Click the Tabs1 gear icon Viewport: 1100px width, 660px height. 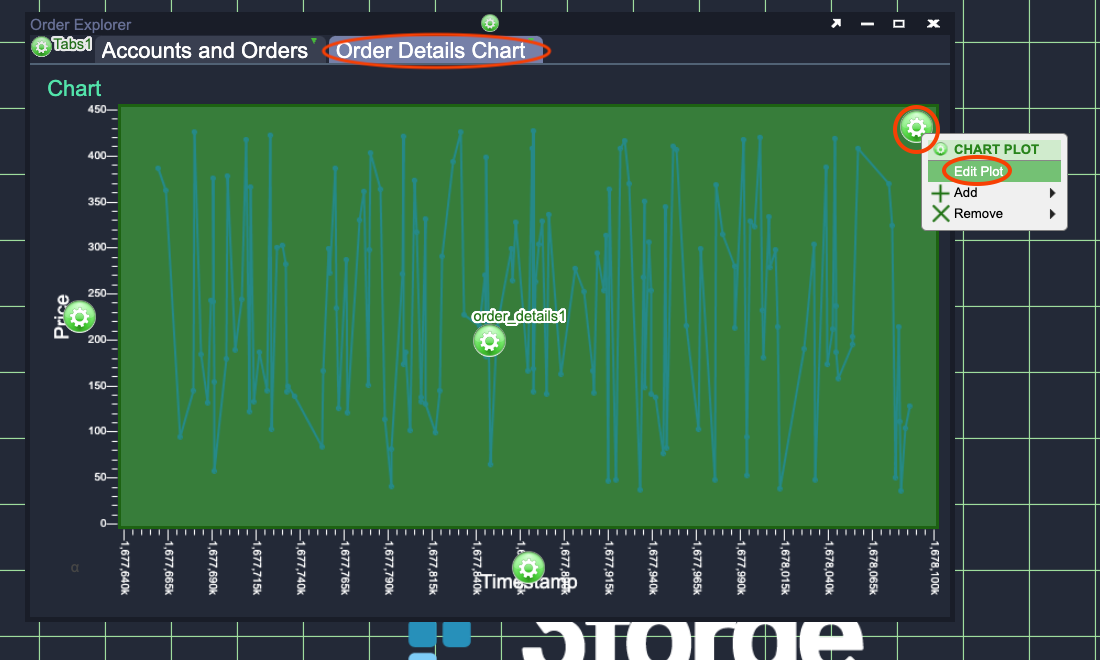pyautogui.click(x=41, y=46)
